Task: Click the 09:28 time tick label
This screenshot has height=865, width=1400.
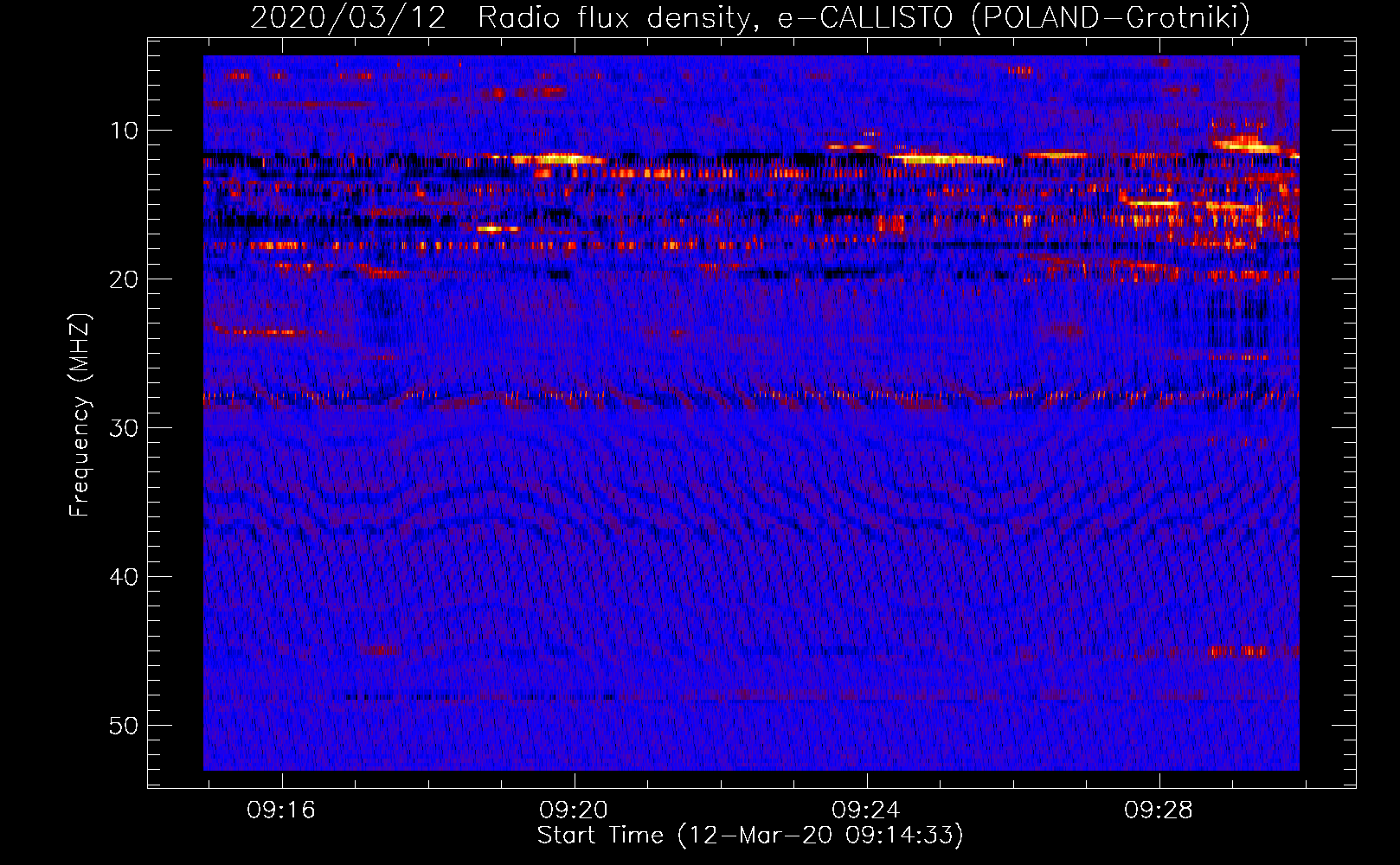Action: (1159, 811)
